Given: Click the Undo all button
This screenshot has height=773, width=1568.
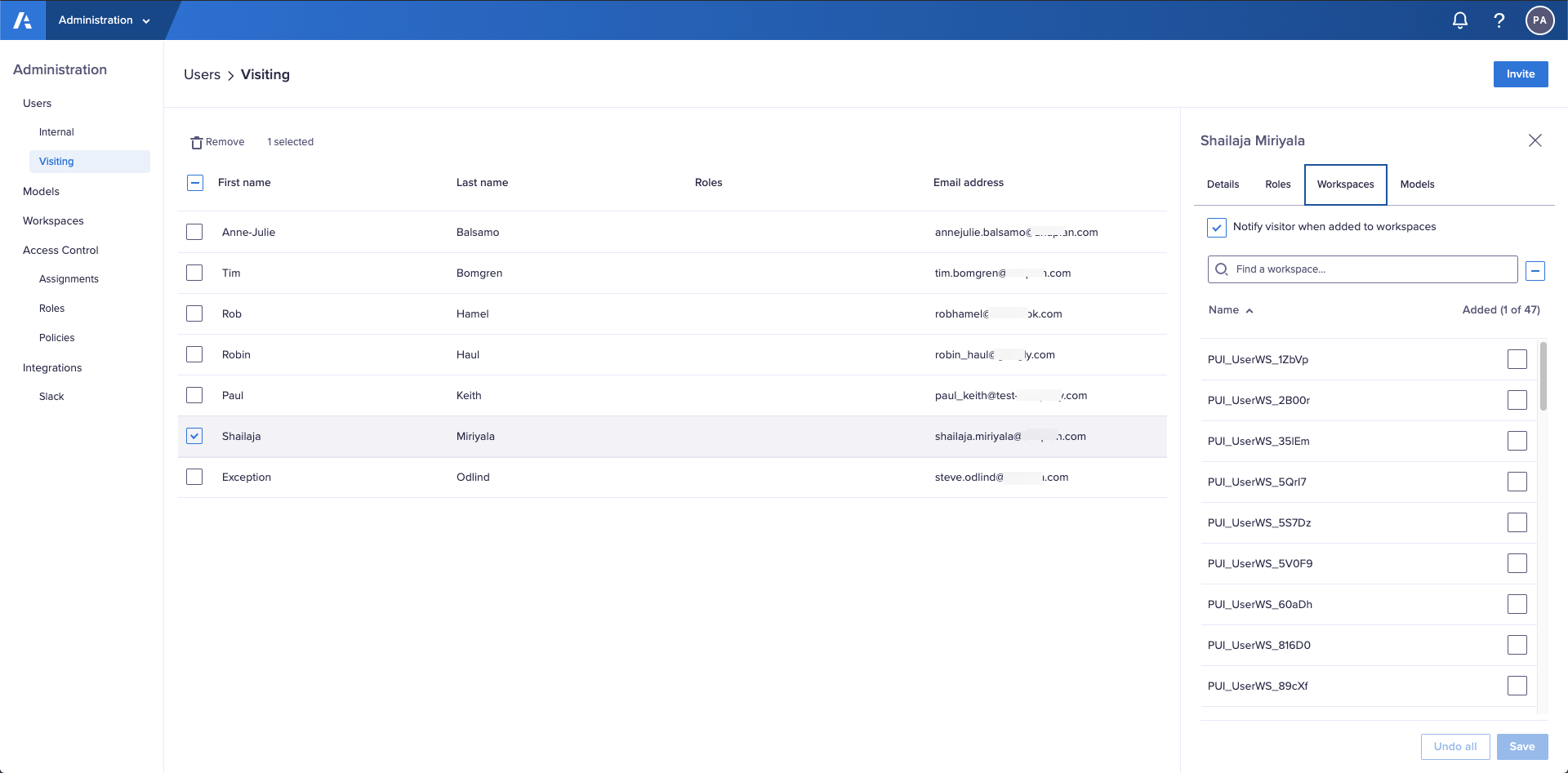Looking at the screenshot, I should click(1454, 746).
